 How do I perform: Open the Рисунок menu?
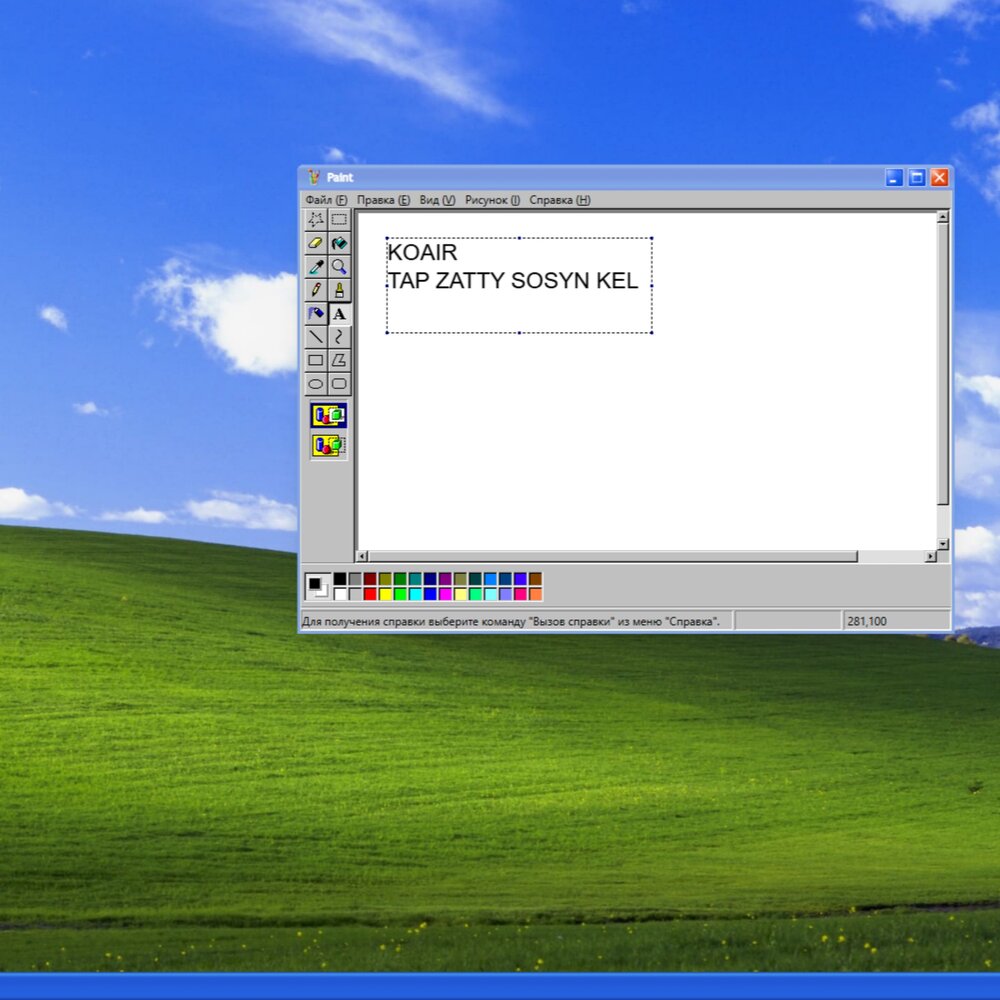coord(492,200)
